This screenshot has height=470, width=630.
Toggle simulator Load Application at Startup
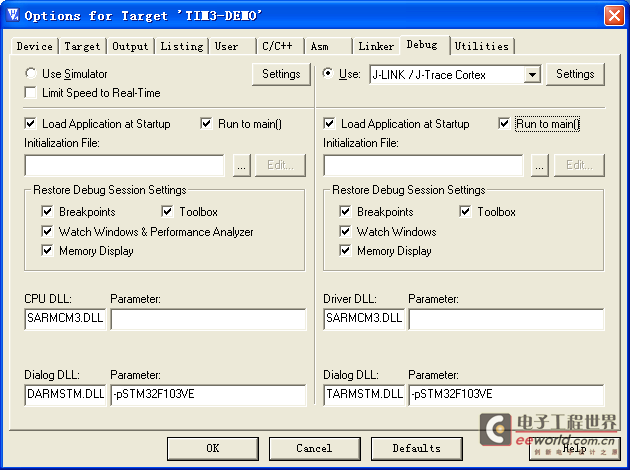(30, 123)
